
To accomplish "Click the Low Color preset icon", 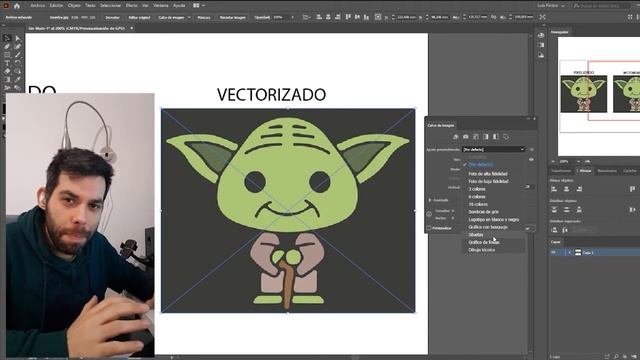I will click(x=476, y=137).
